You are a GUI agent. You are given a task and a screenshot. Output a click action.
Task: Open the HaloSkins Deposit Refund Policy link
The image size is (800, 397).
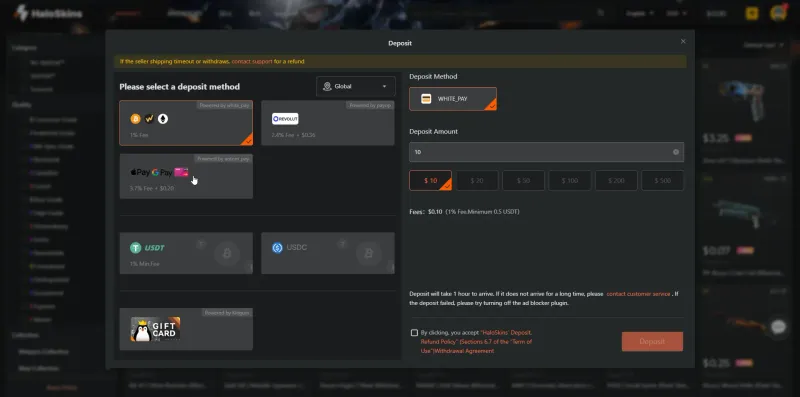pos(476,341)
